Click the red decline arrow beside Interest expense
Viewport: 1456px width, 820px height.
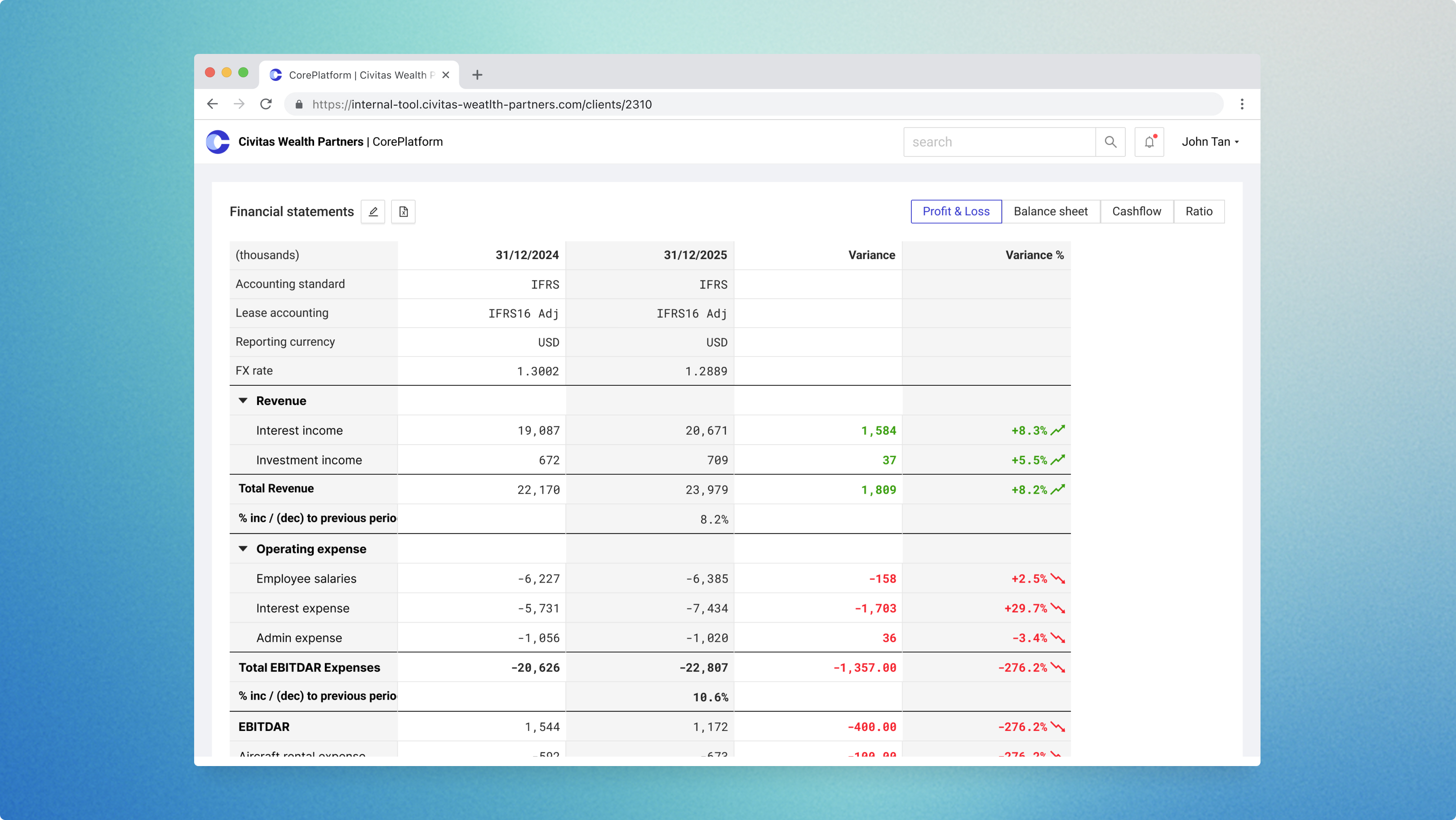(x=1059, y=608)
